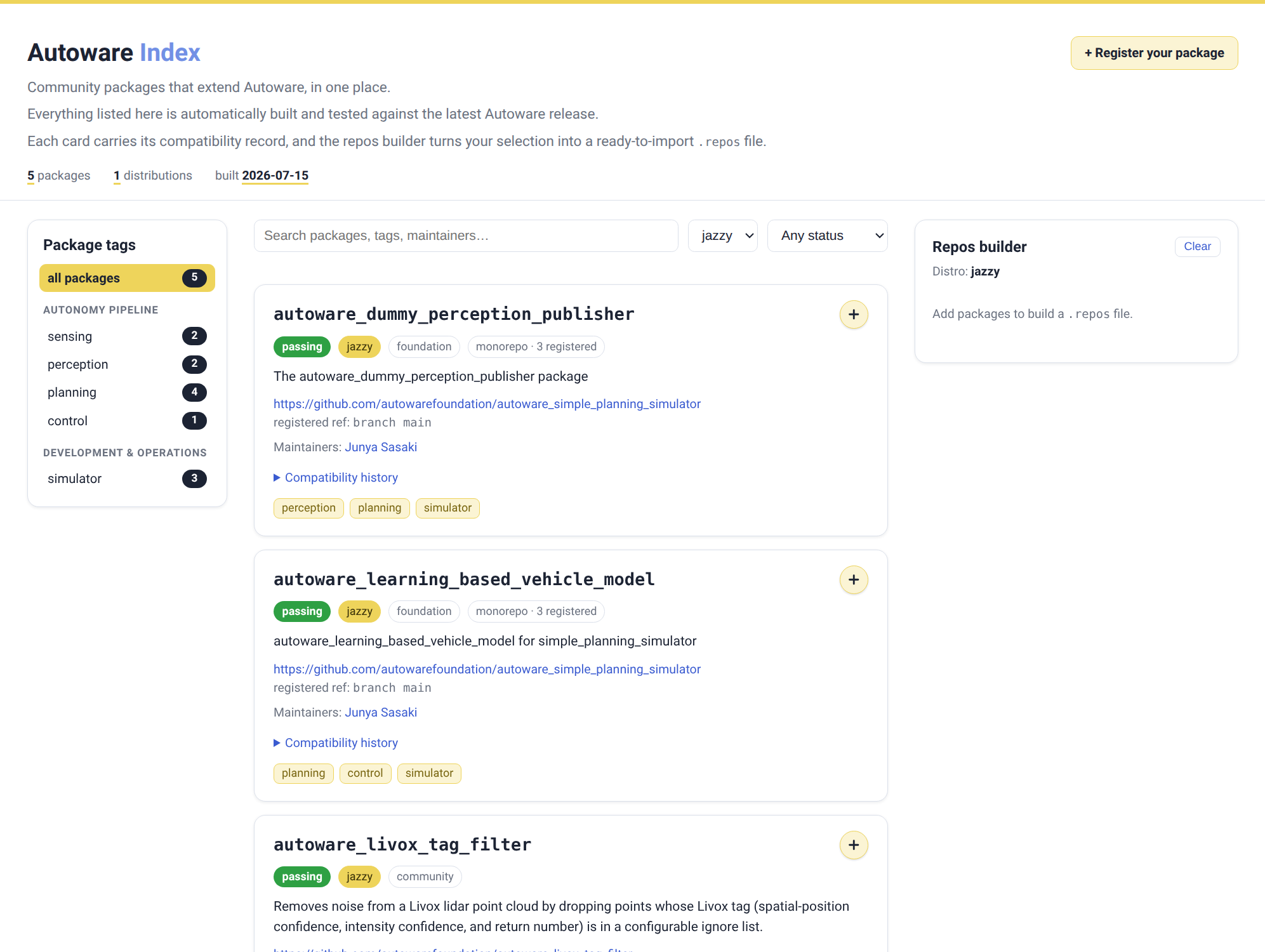Open Junya Sasaki maintainer link on first card

(x=381, y=447)
